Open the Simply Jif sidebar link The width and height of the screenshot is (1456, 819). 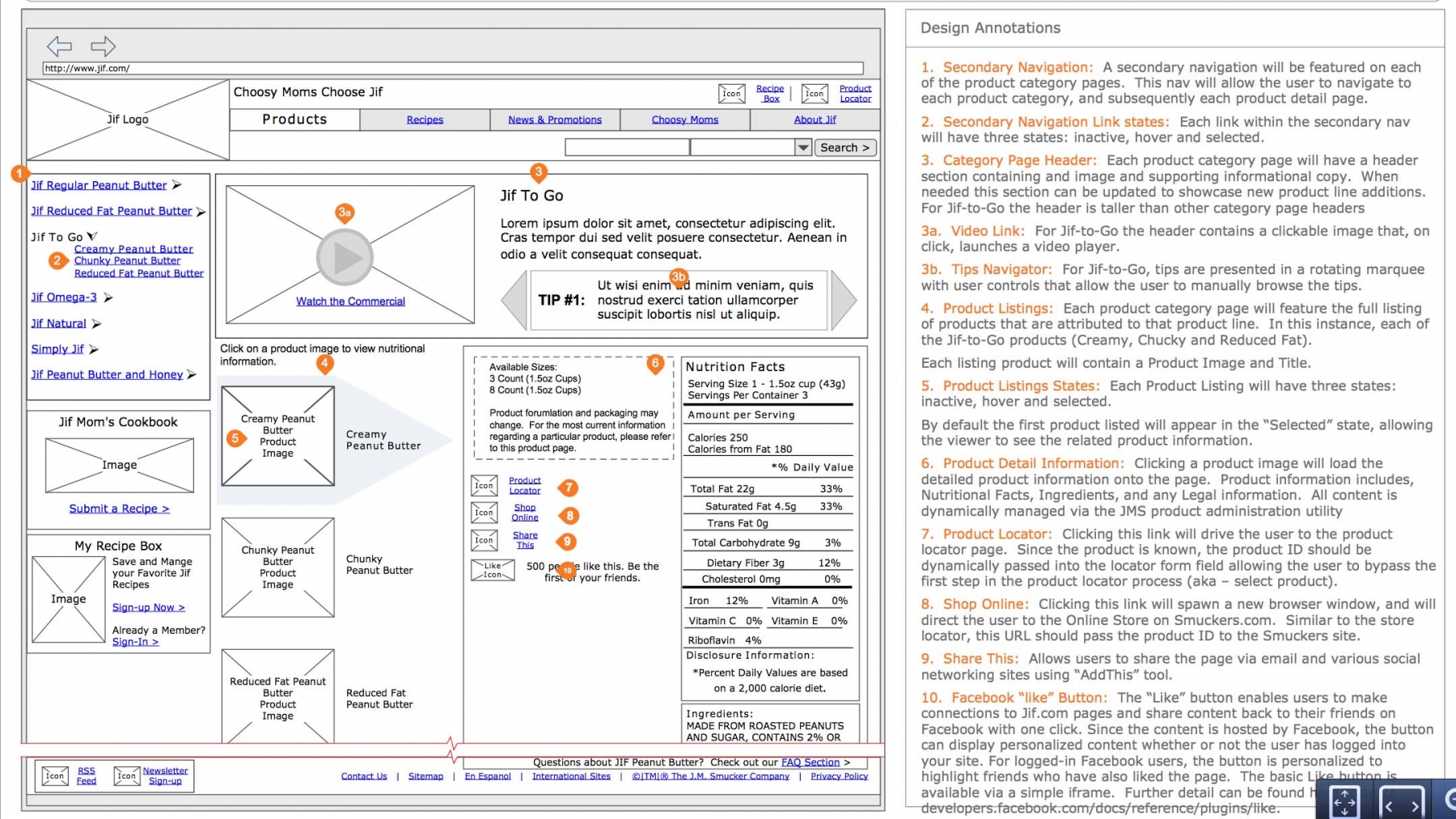[57, 349]
